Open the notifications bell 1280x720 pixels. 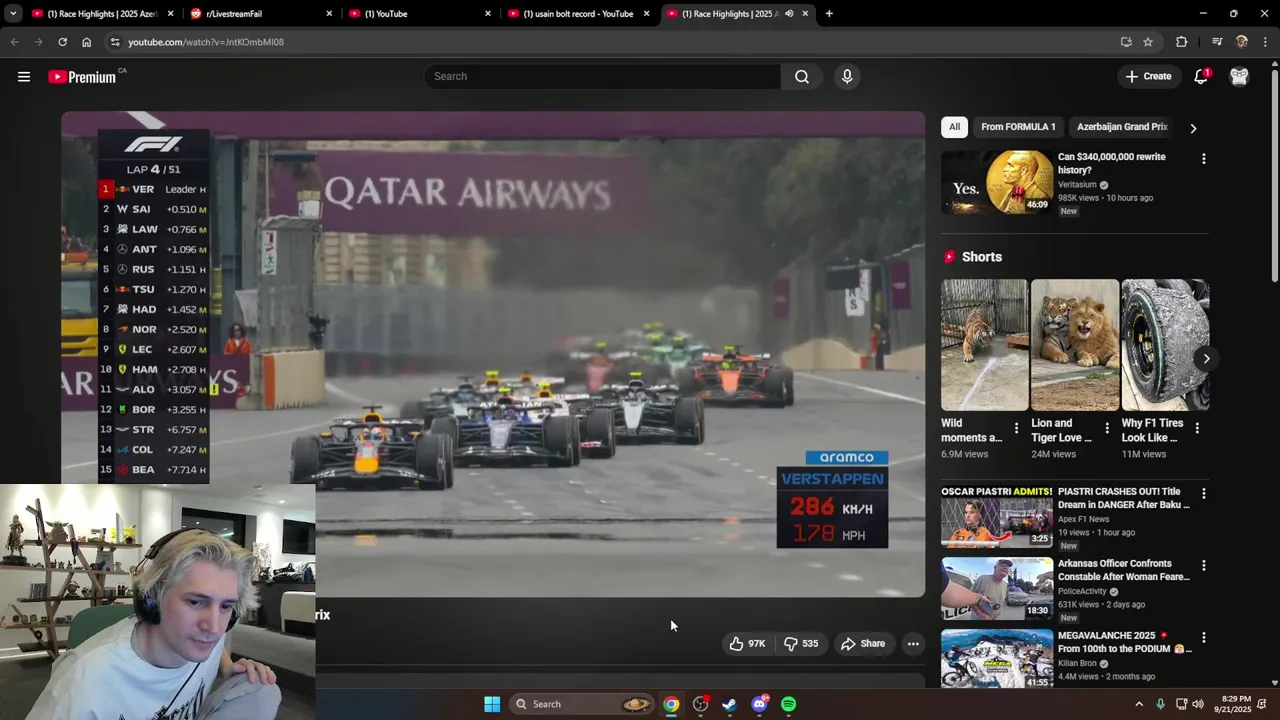coord(1201,76)
